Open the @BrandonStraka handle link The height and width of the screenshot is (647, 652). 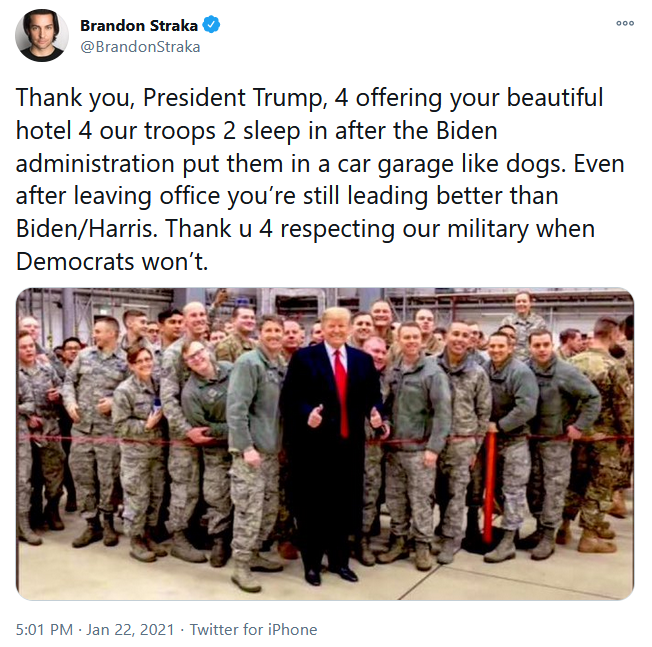click(140, 47)
